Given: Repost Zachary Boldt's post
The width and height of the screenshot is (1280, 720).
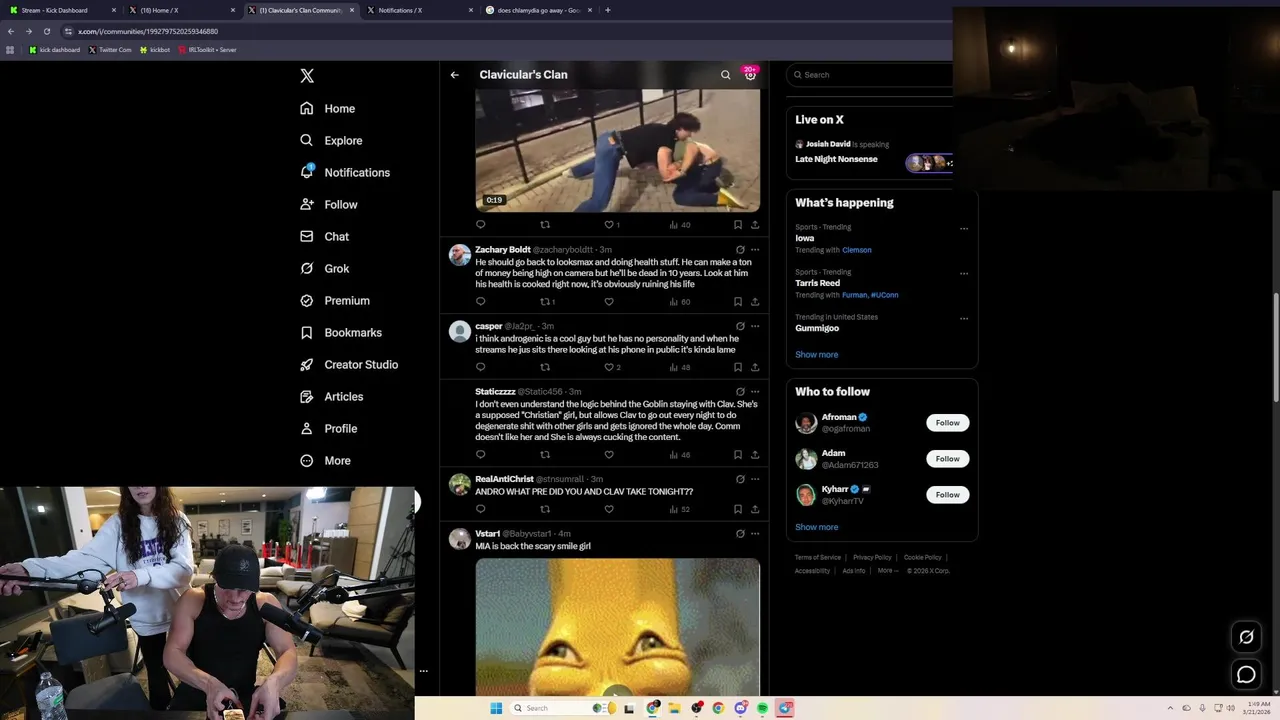Looking at the screenshot, I should coord(545,301).
